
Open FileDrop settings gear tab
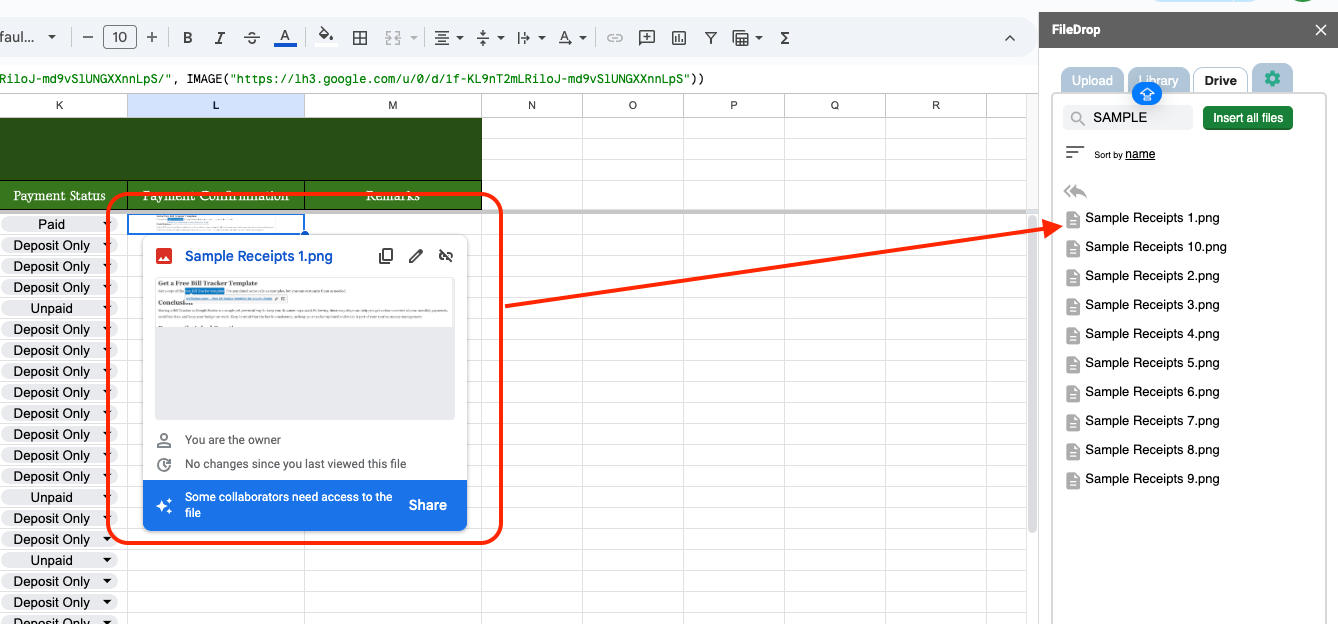click(1272, 79)
